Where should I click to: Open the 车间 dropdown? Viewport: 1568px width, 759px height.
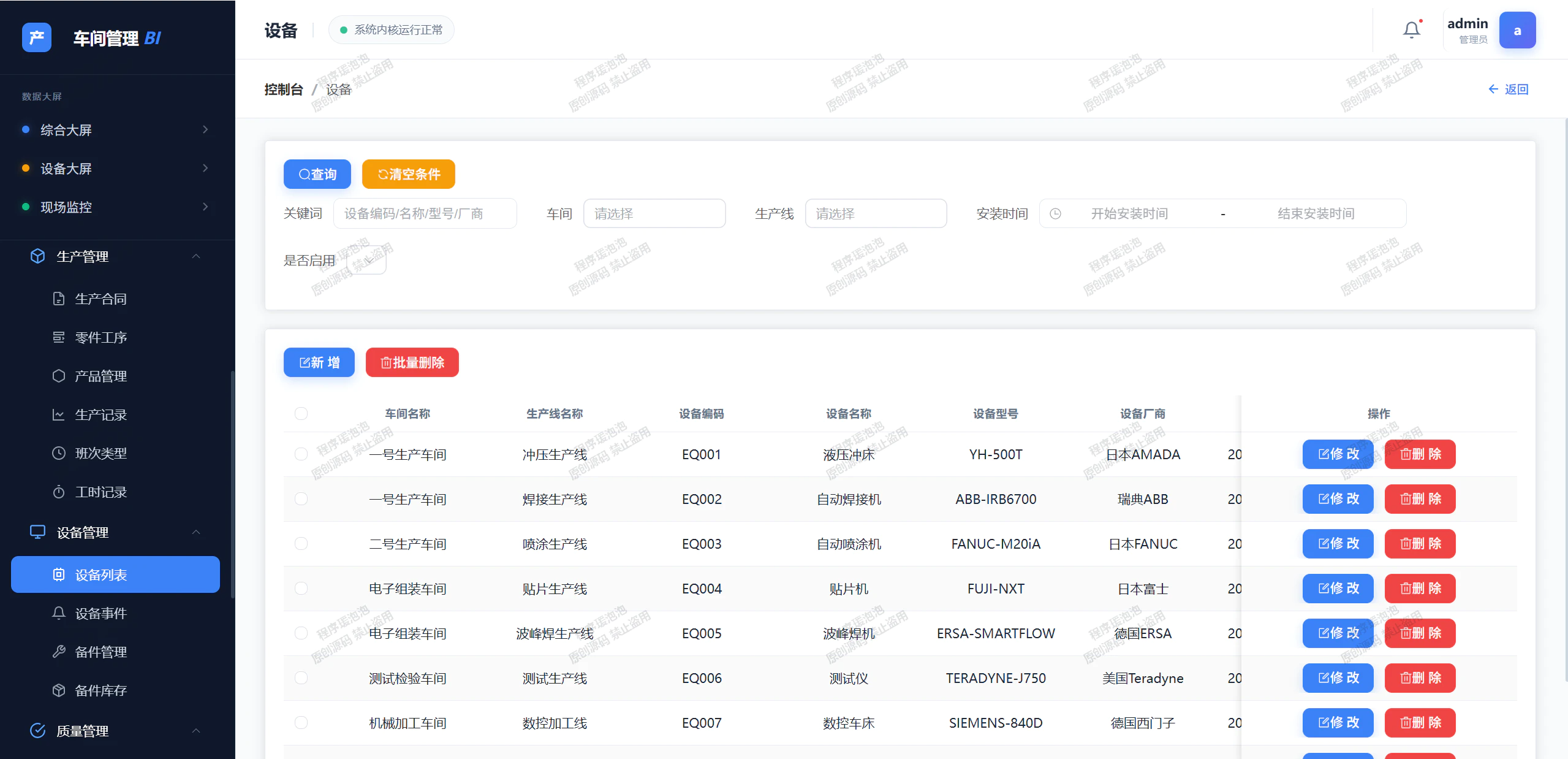pyautogui.click(x=654, y=213)
